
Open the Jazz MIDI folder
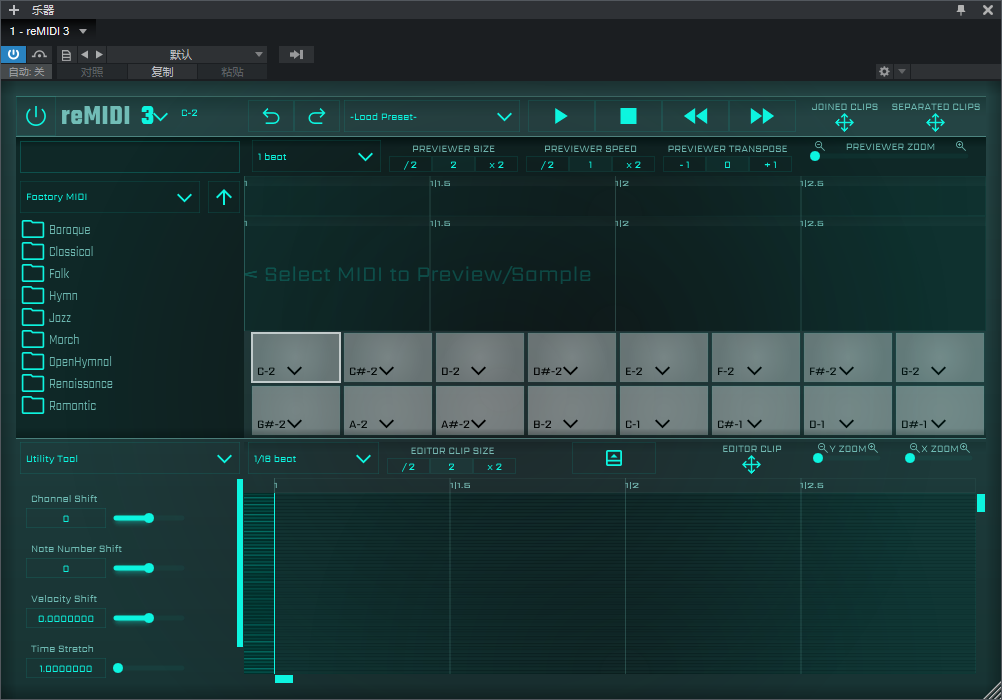tap(47, 318)
